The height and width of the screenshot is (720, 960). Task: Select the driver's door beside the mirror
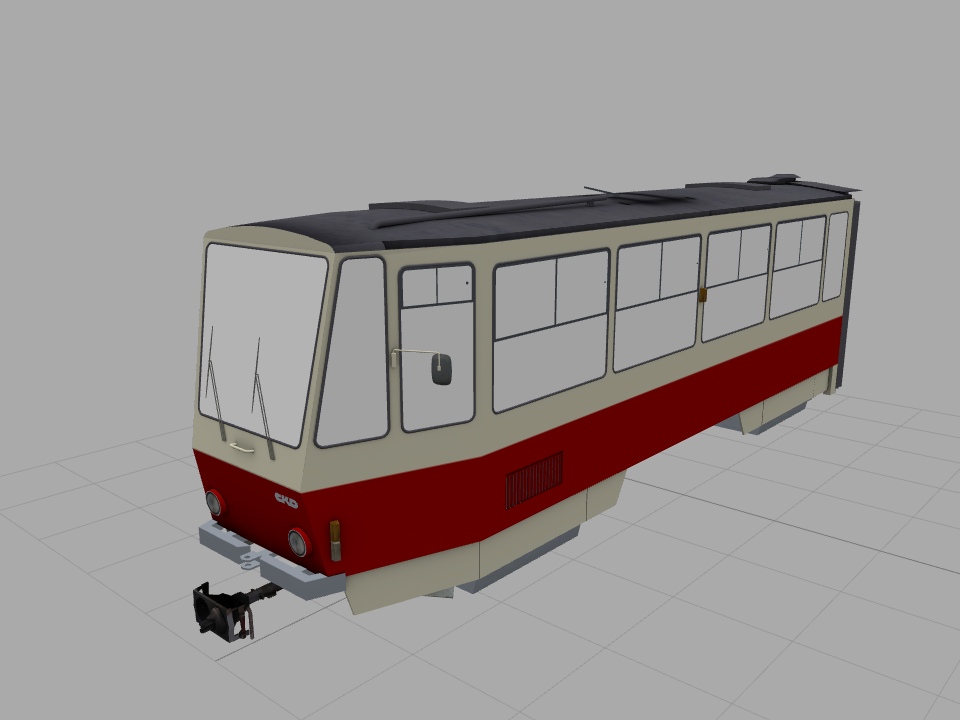coord(437,348)
